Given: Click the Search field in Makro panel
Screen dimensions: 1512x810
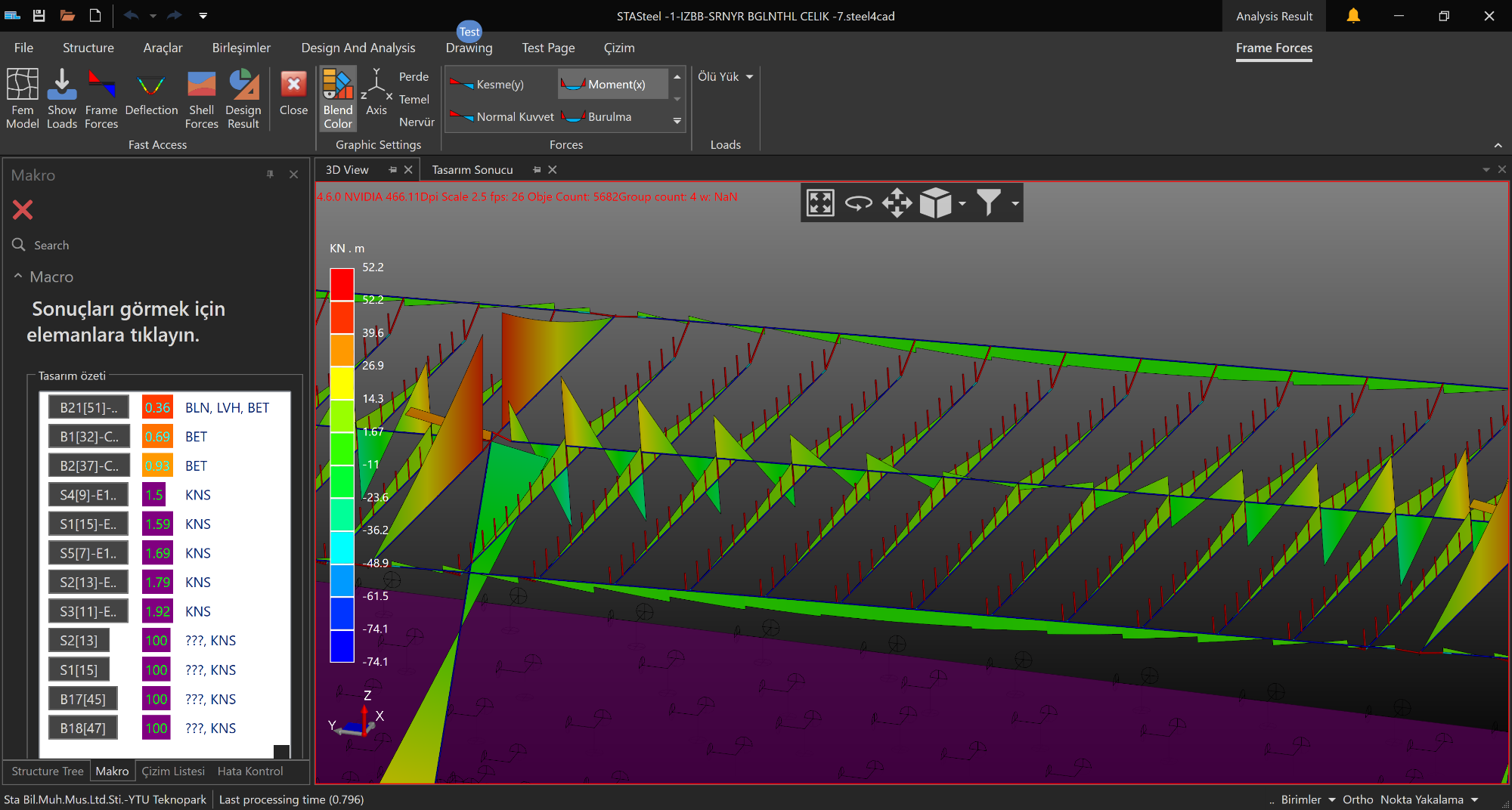Looking at the screenshot, I should point(51,246).
